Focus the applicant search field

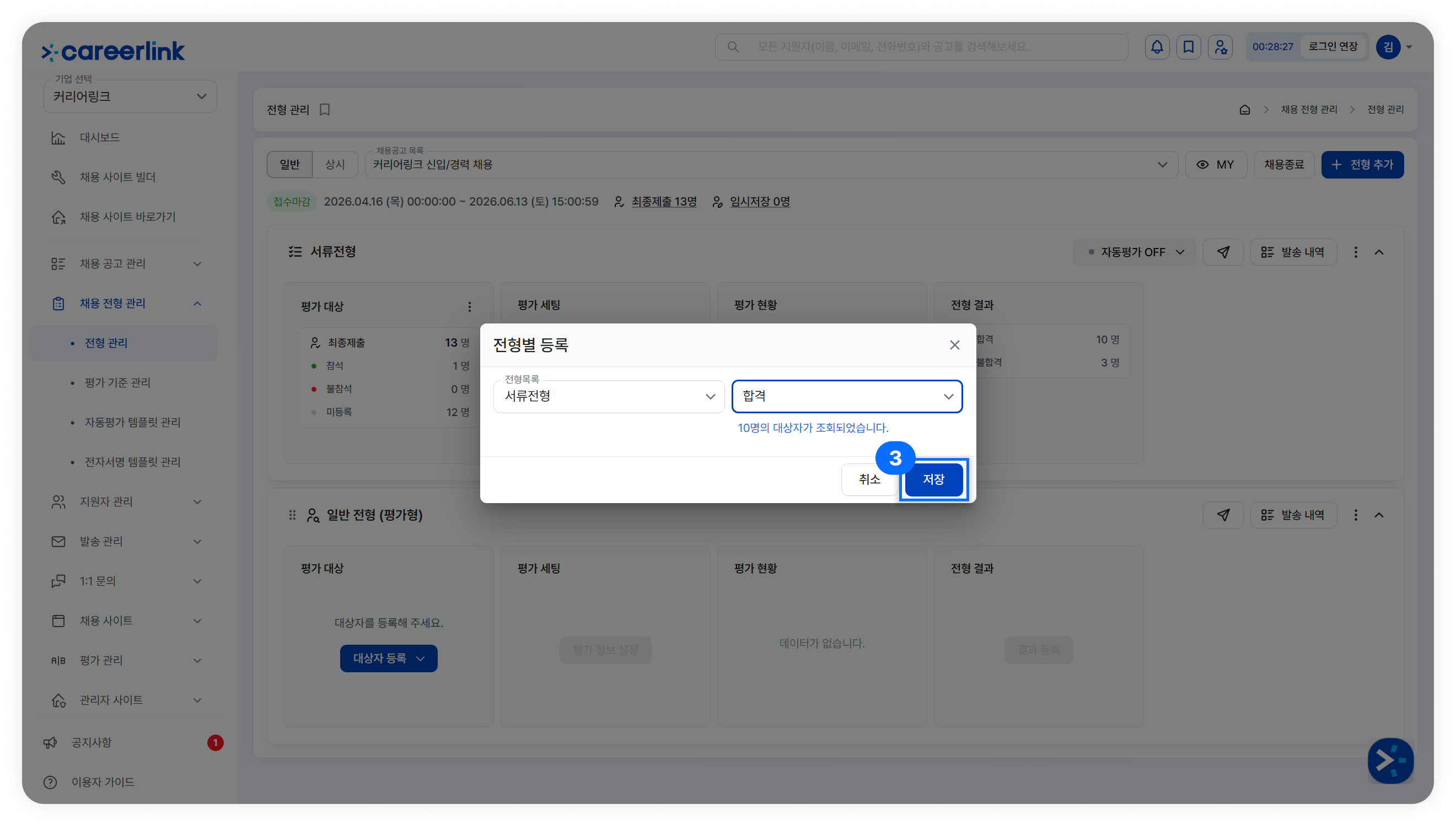coord(921,47)
